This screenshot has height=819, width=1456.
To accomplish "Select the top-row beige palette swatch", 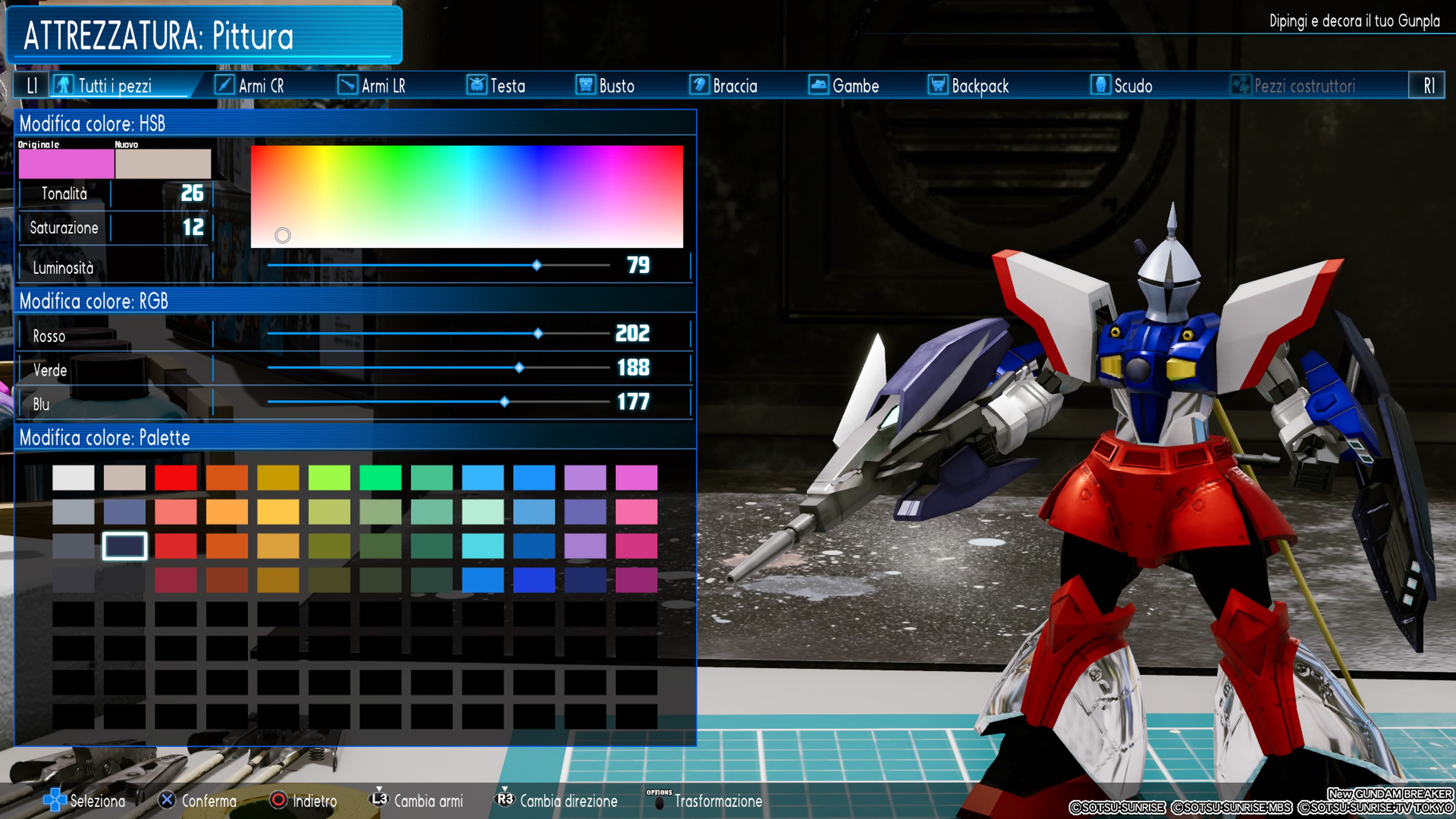I will [125, 478].
